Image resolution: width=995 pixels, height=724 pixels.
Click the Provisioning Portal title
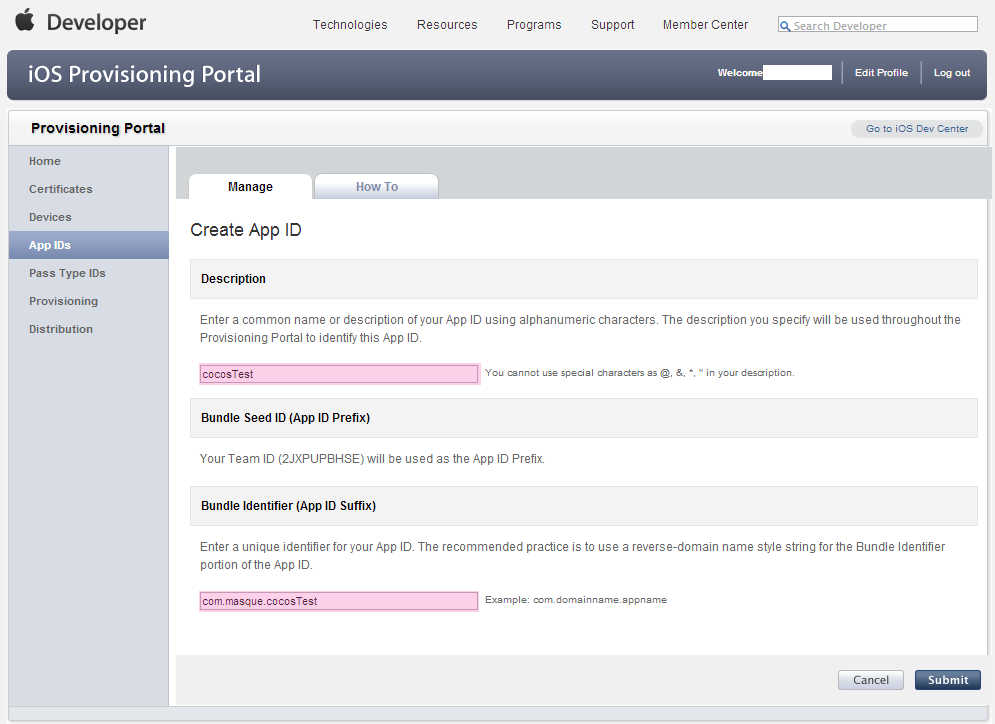coord(98,128)
